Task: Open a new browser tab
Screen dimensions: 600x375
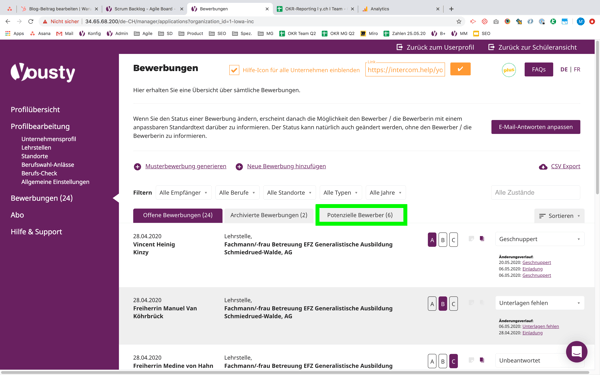Action: [x=451, y=9]
